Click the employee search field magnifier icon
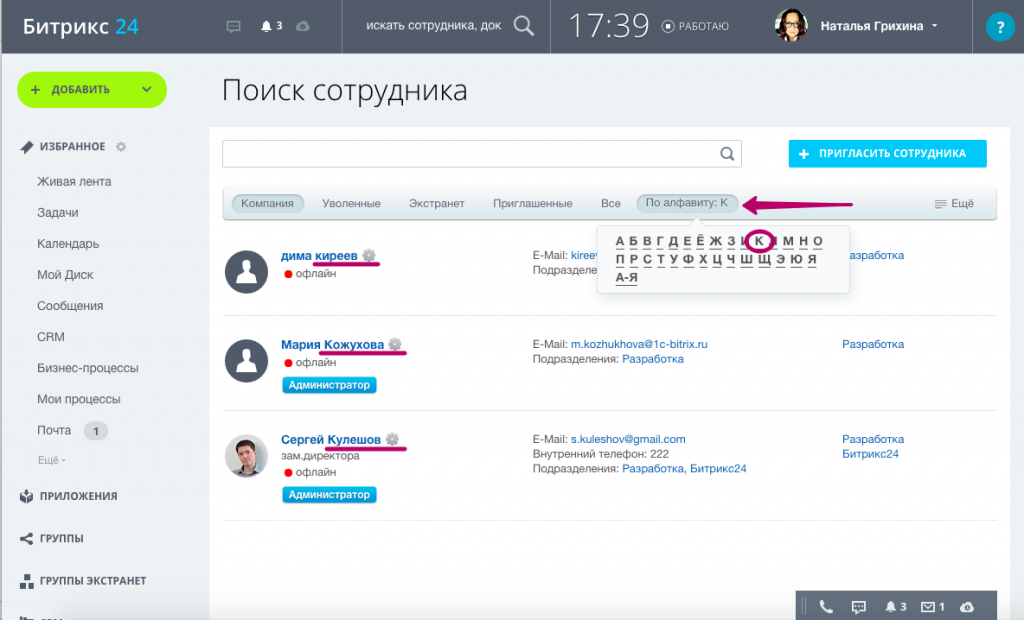Viewport: 1024px width, 620px height. coord(727,154)
